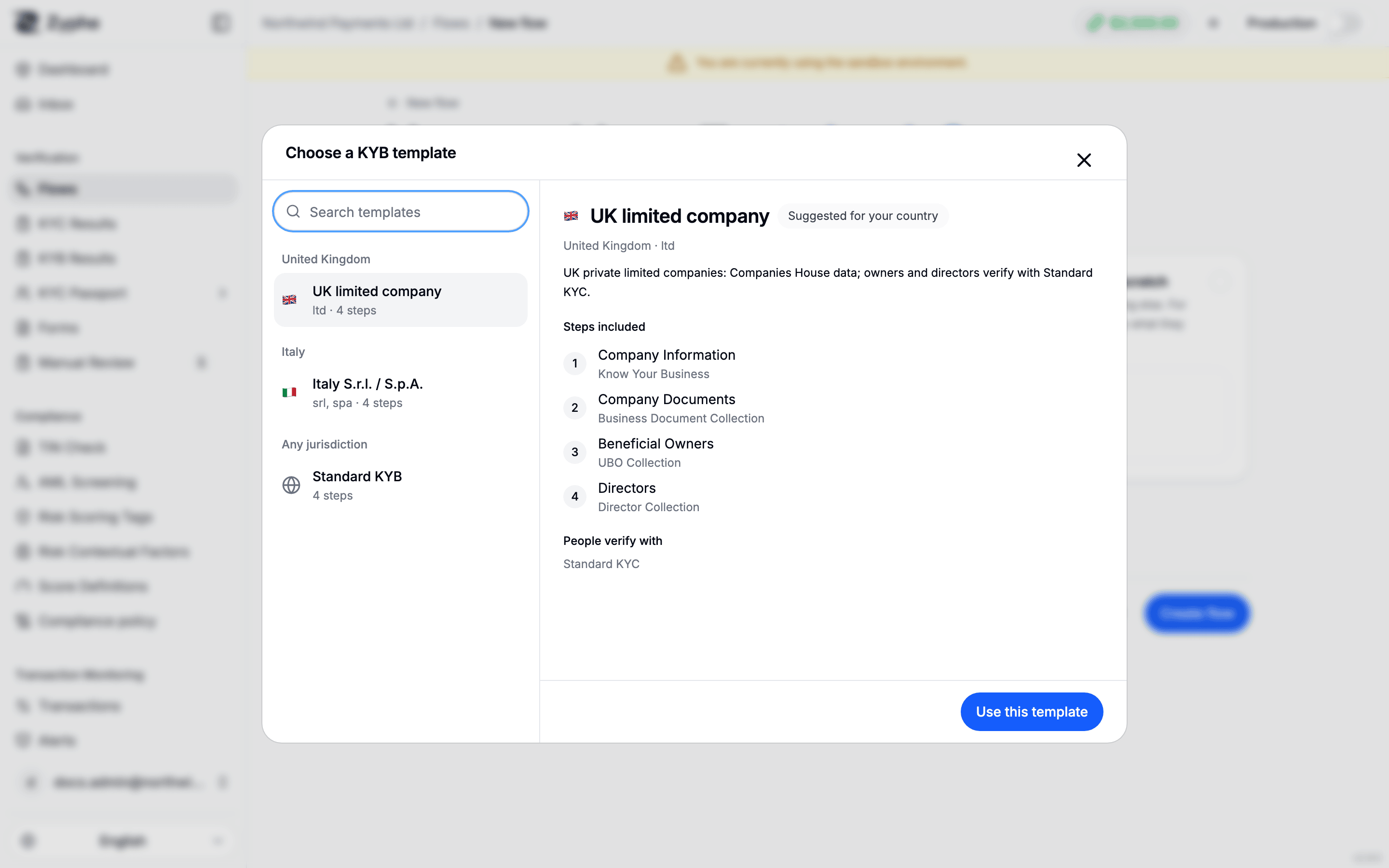Click the 'Steps included' heading
This screenshot has width=1389, height=868.
pyautogui.click(x=604, y=326)
